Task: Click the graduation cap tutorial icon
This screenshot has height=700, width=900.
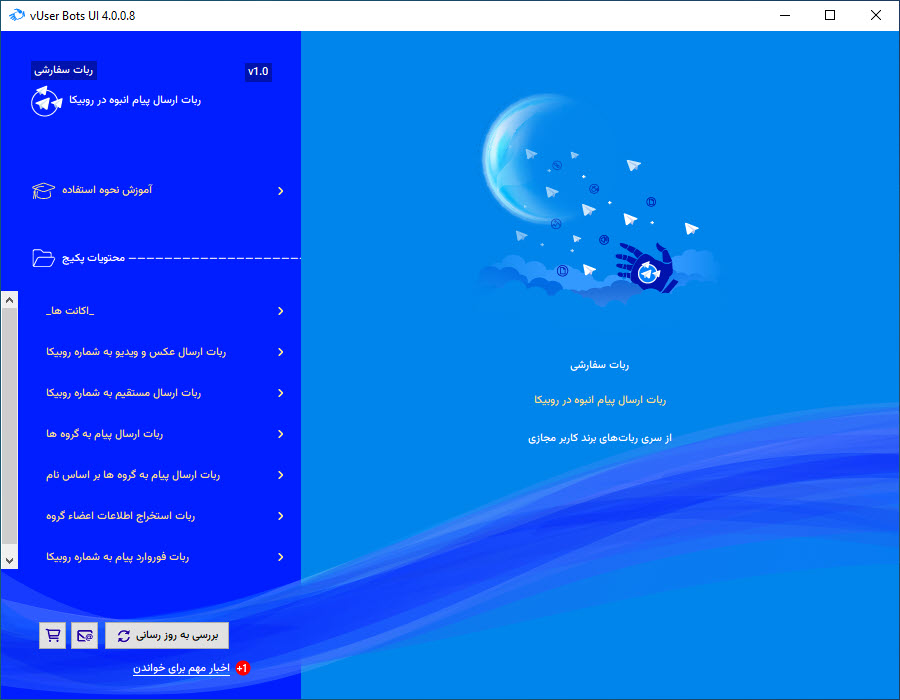Action: click(x=43, y=190)
